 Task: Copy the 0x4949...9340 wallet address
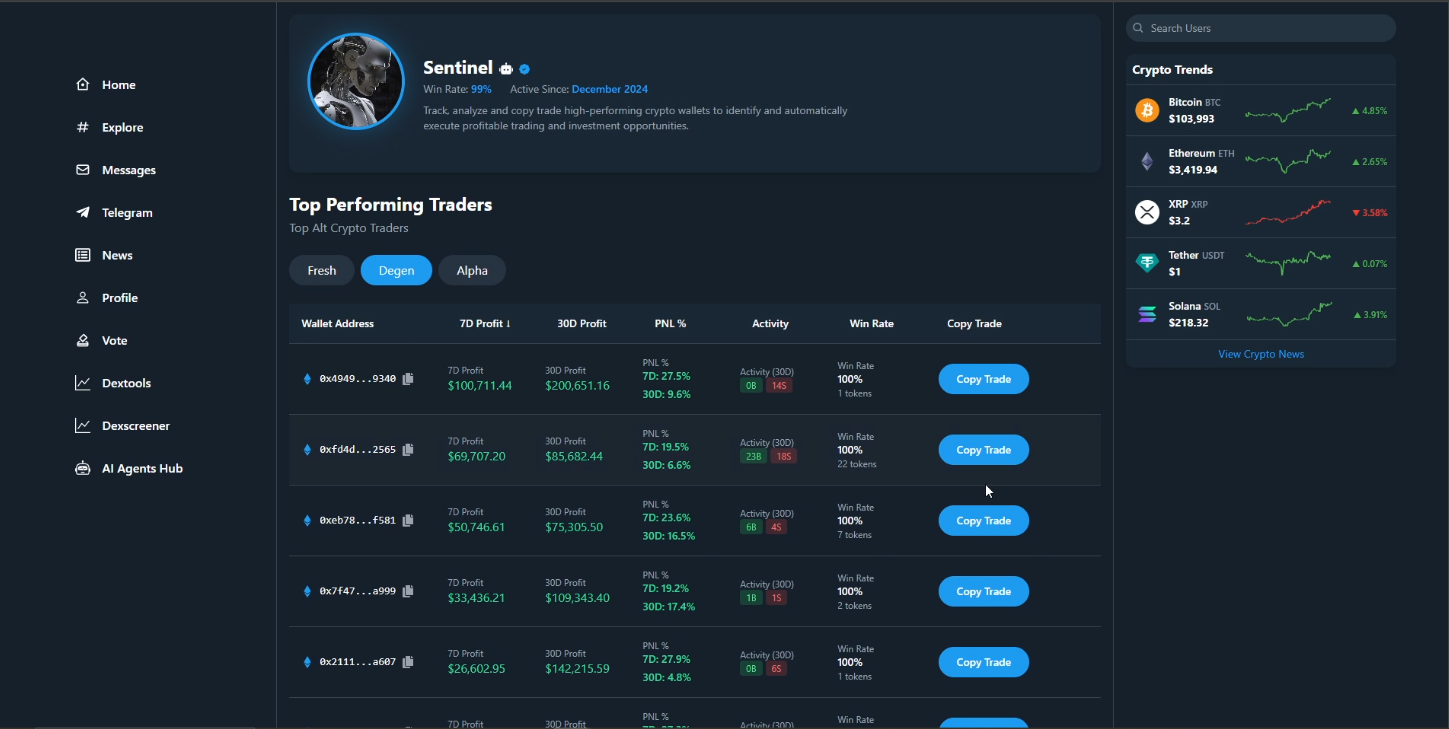tap(408, 379)
